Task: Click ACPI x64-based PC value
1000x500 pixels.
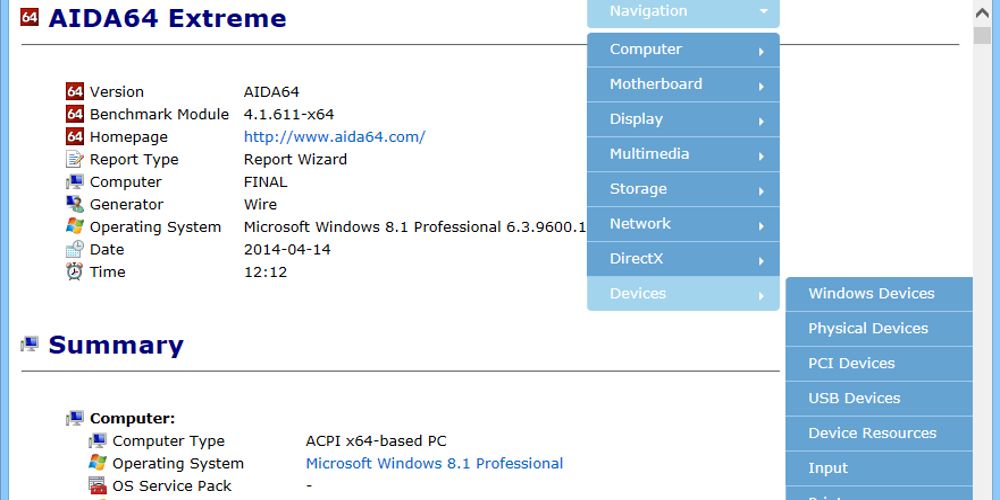Action: click(x=376, y=441)
